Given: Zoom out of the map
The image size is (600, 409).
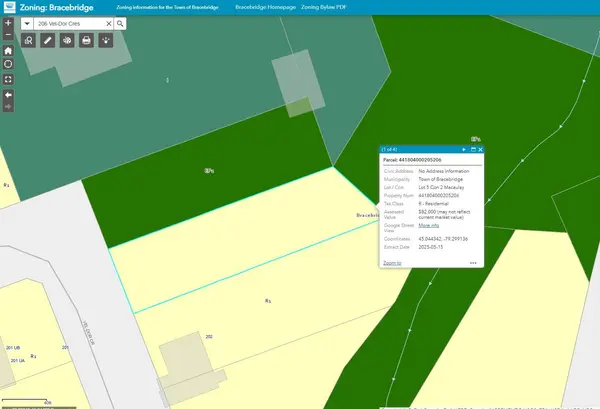Looking at the screenshot, I should (8, 33).
